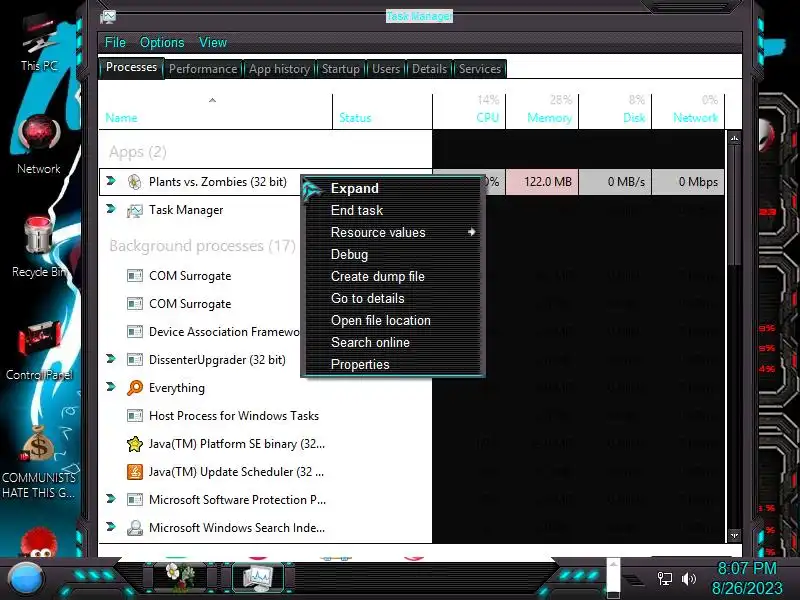
Task: Expand the DissenterUpgrader process group
Action: pyautogui.click(x=111, y=359)
